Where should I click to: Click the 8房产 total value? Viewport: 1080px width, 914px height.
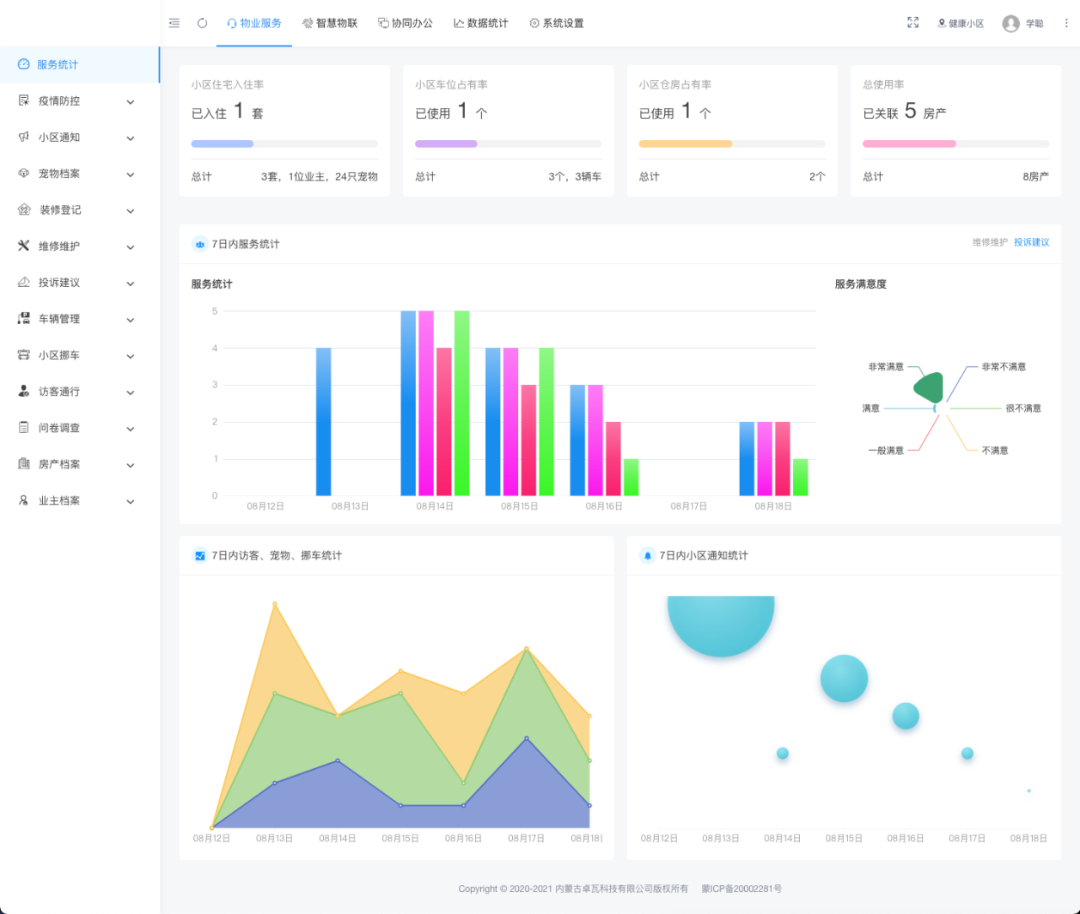click(1036, 176)
